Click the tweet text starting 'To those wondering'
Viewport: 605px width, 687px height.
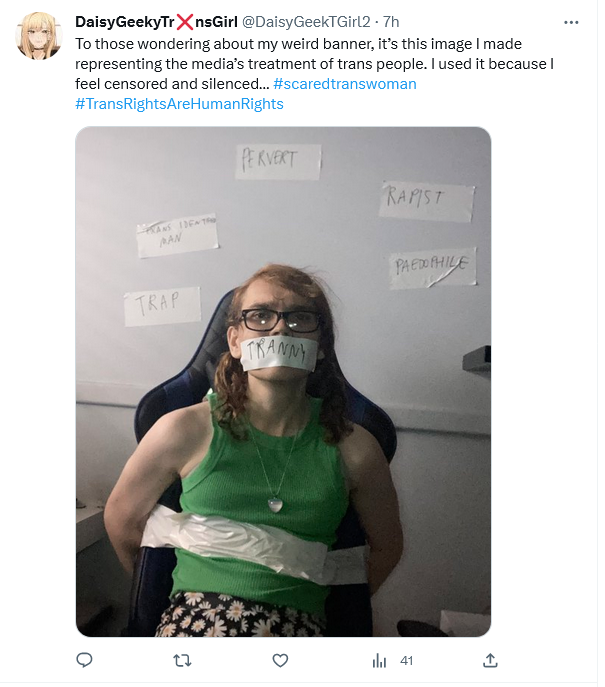tap(314, 64)
